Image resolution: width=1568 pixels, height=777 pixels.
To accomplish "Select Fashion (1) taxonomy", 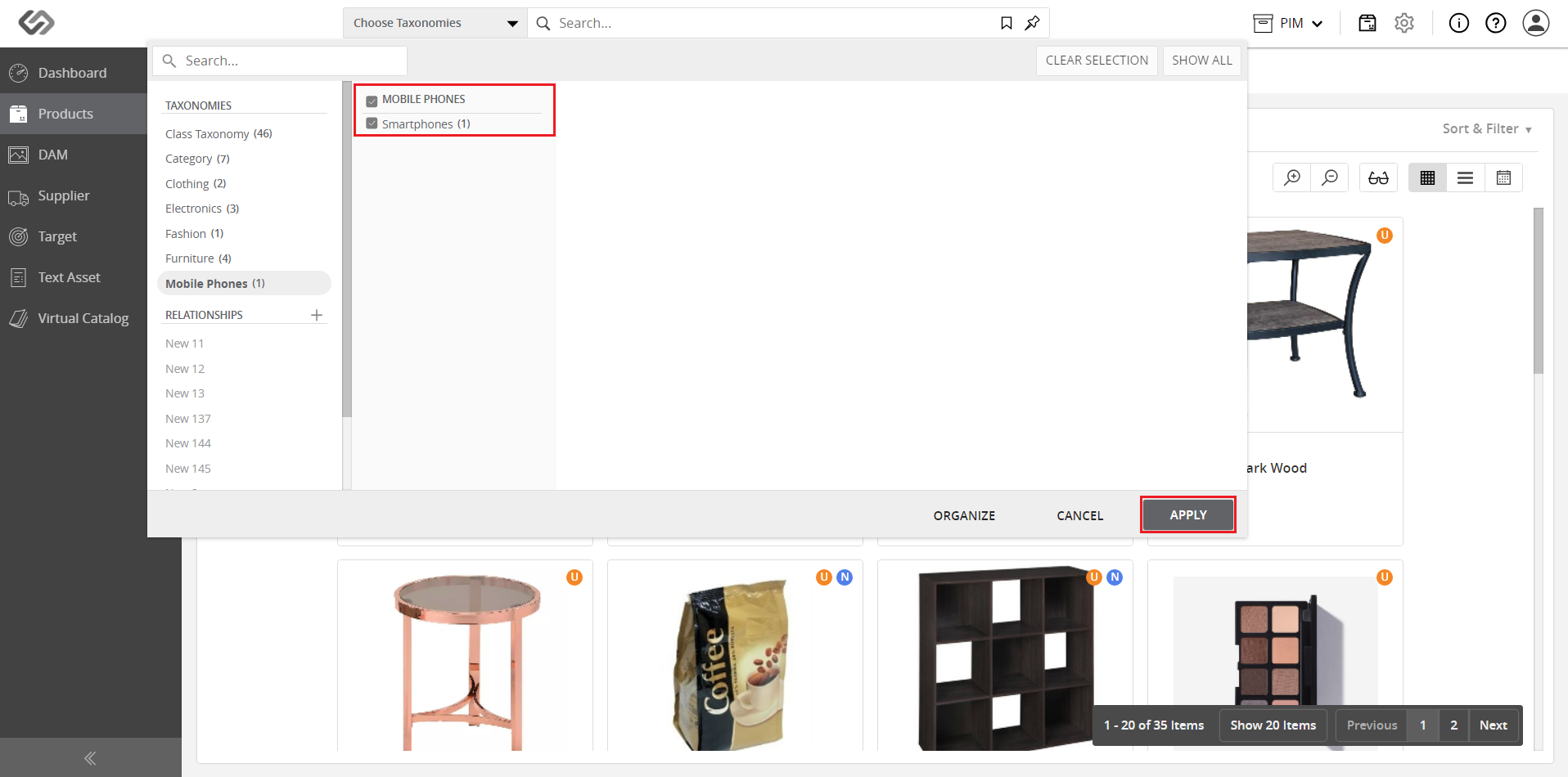I will pyautogui.click(x=194, y=233).
